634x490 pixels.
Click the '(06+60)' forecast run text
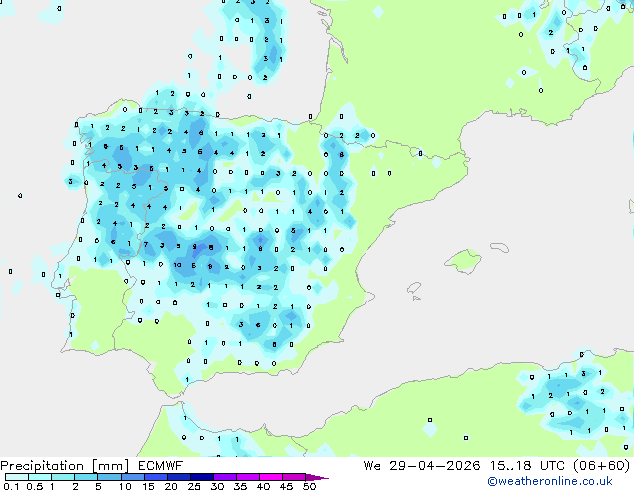click(x=602, y=466)
